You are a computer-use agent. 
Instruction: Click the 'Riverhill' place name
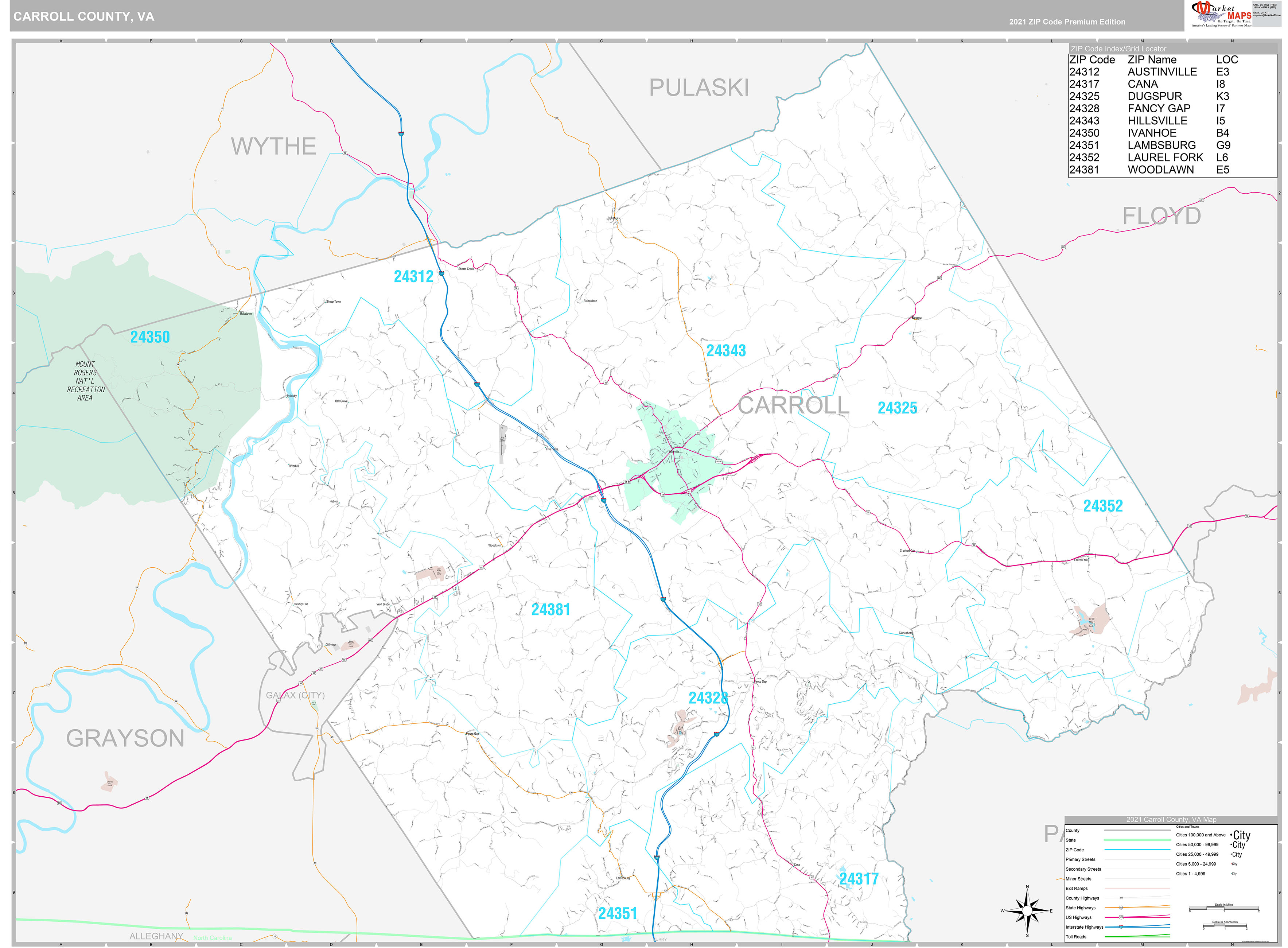294,466
